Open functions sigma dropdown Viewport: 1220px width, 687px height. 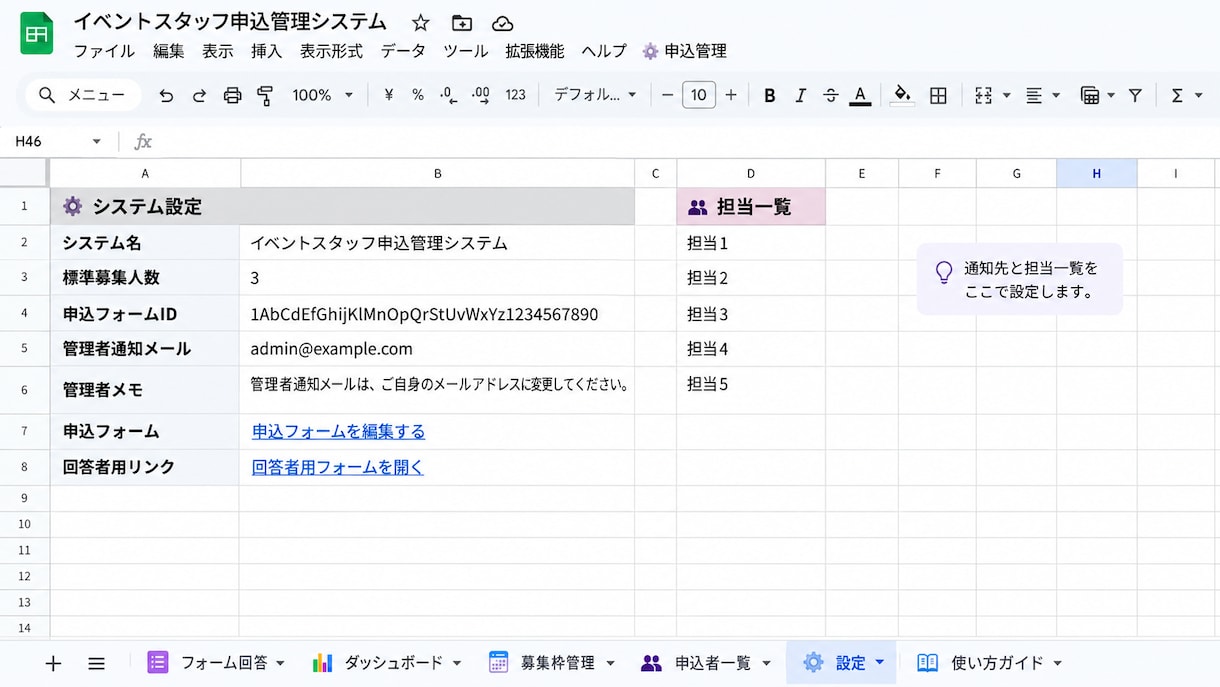(x=1186, y=95)
